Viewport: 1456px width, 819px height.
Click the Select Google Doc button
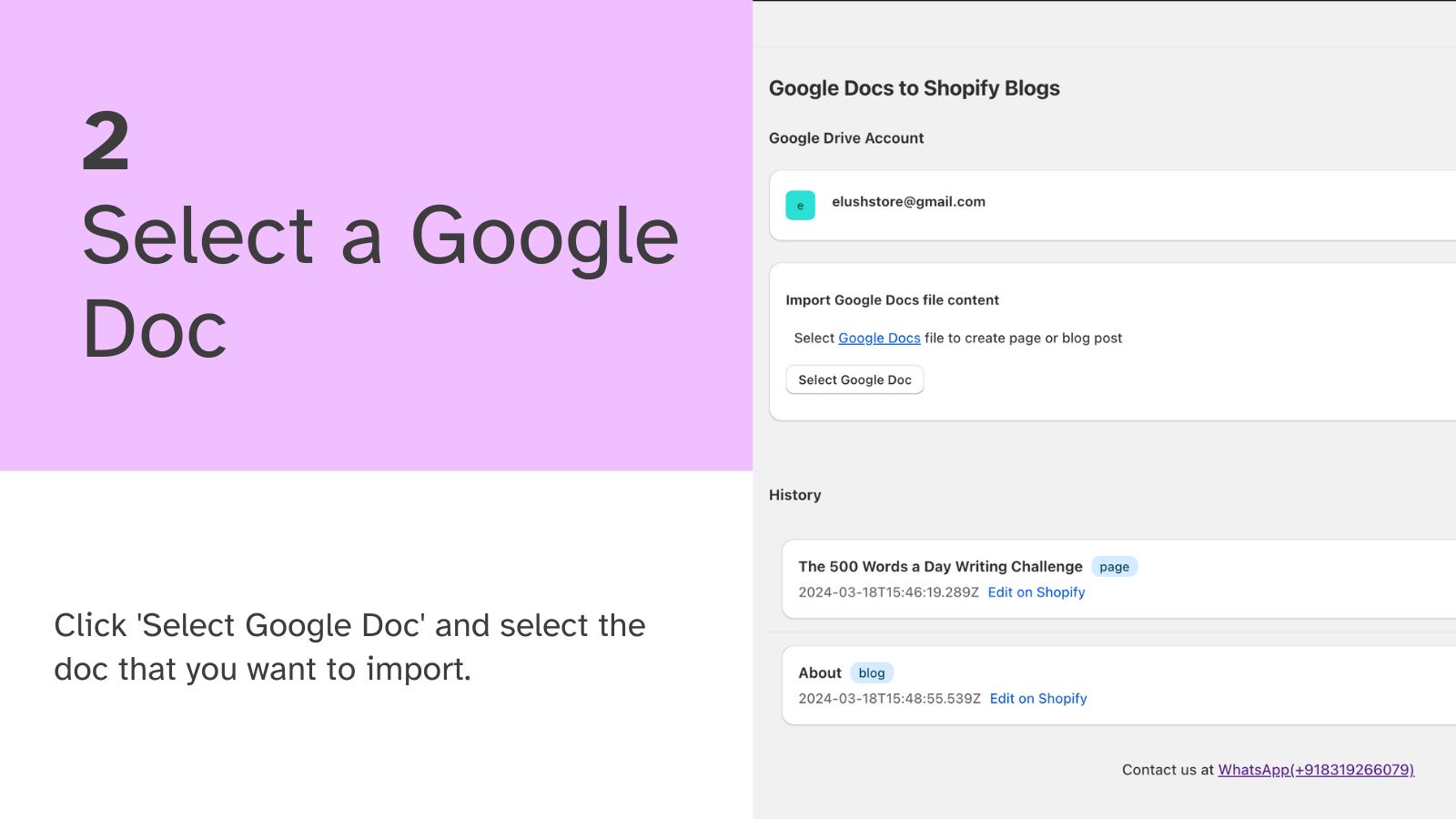(854, 379)
